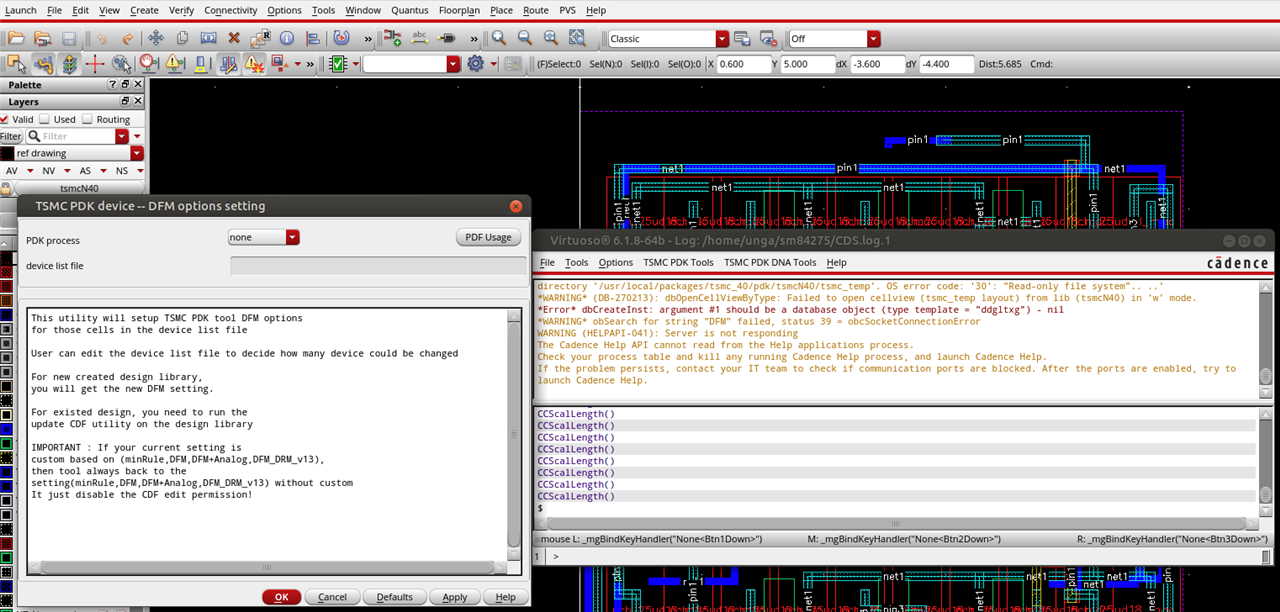Click the blue gear options icon
The image size is (1280, 612).
click(475, 63)
